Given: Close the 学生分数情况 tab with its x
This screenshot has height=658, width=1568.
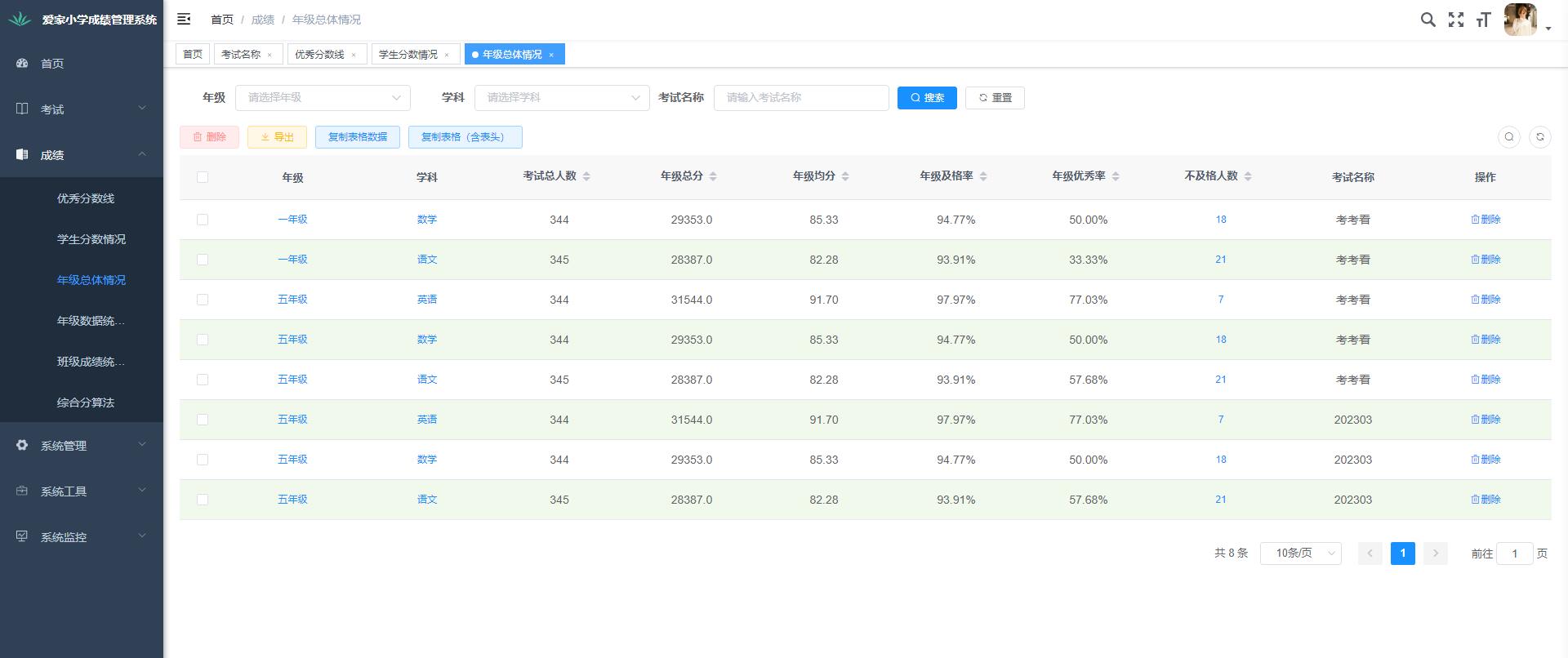Looking at the screenshot, I should tap(447, 55).
